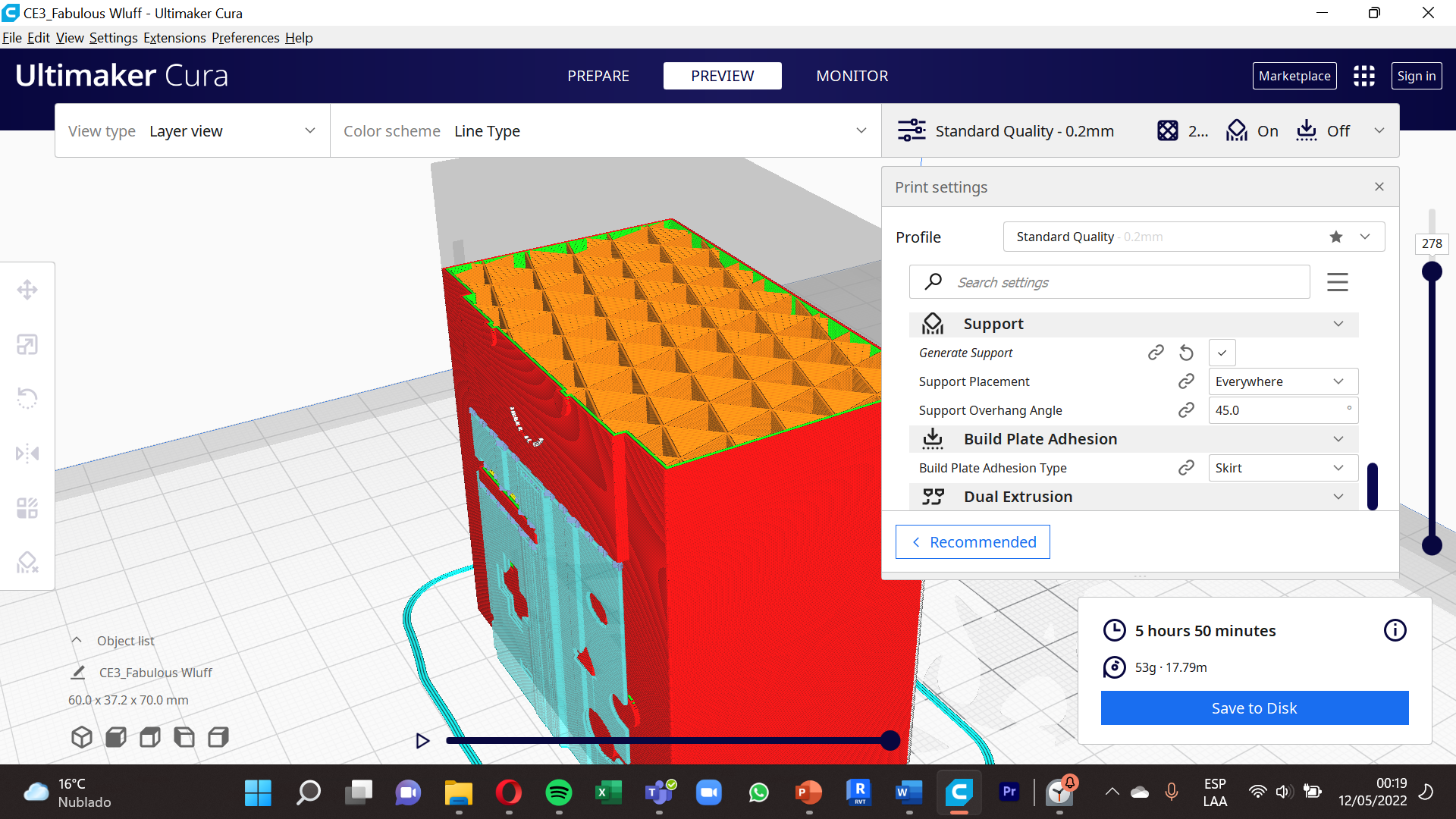1456x819 pixels.
Task: Click the bottom handle of layer slider
Action: coord(1432,545)
